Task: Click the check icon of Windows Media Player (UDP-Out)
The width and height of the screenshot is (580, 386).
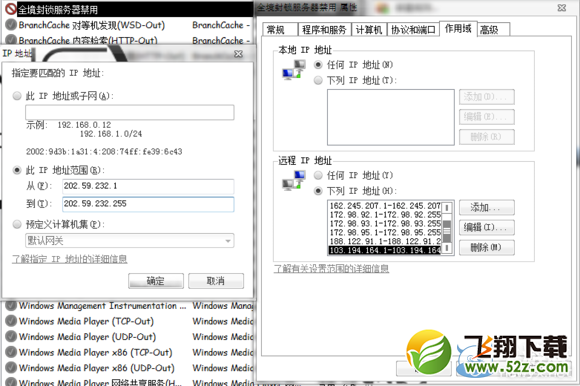Action: 11,336
